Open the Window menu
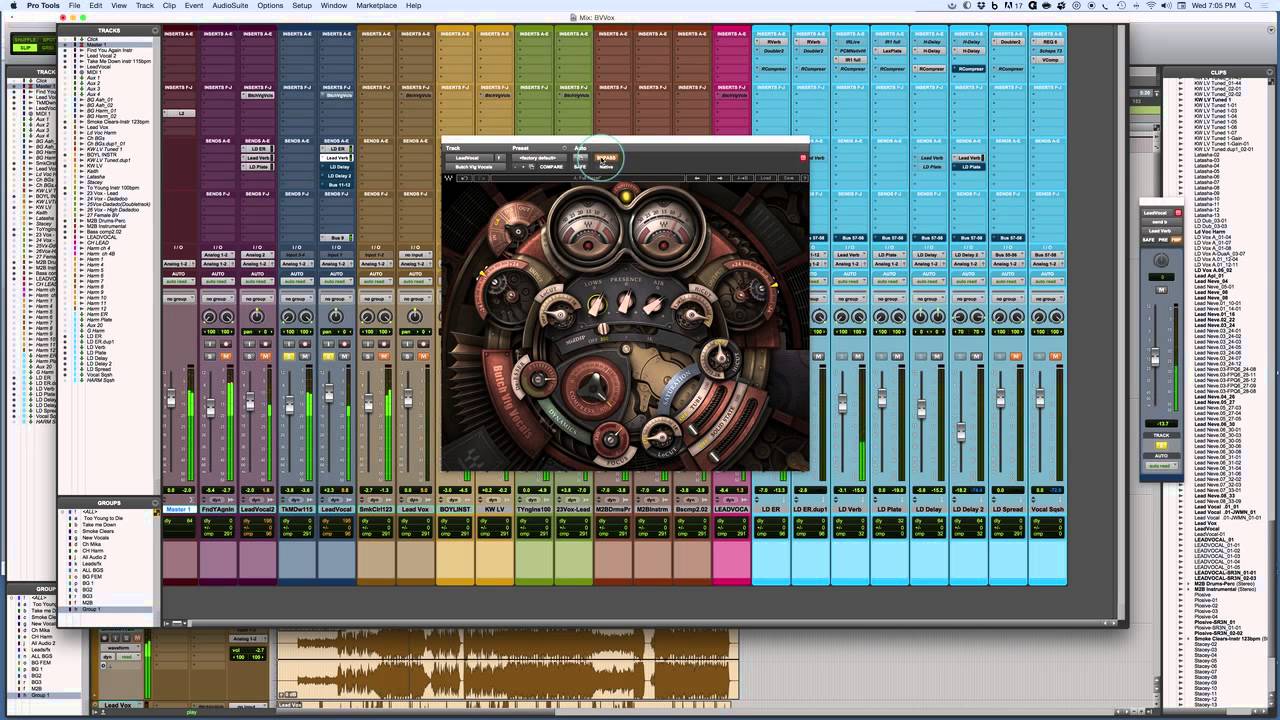Viewport: 1280px width, 720px height. pyautogui.click(x=334, y=6)
